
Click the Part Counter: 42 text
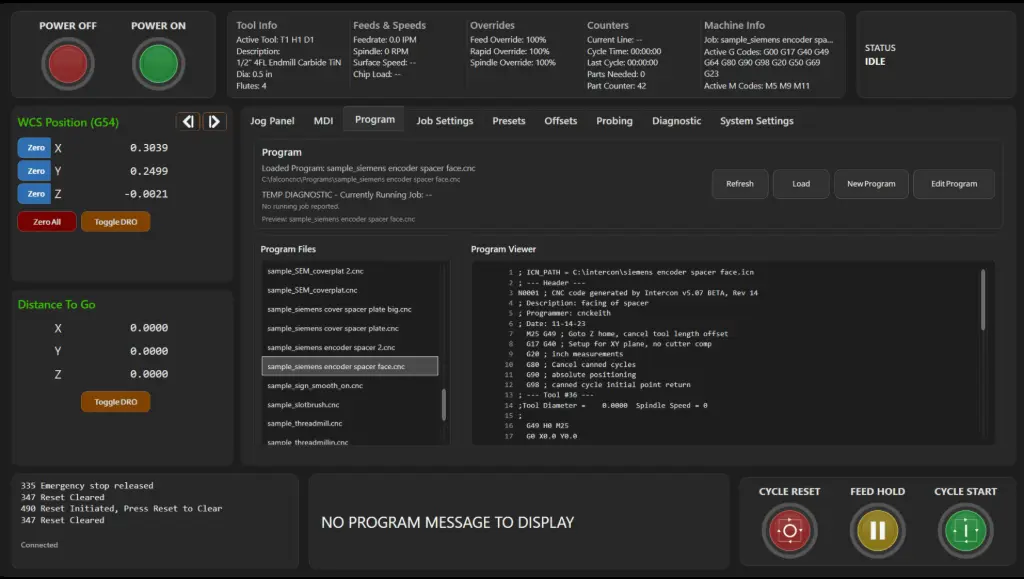[616, 86]
